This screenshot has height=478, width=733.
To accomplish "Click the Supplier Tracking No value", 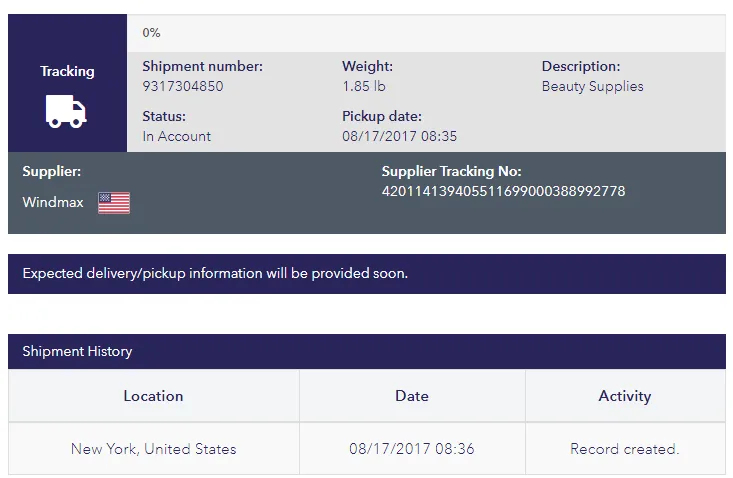I will (503, 191).
